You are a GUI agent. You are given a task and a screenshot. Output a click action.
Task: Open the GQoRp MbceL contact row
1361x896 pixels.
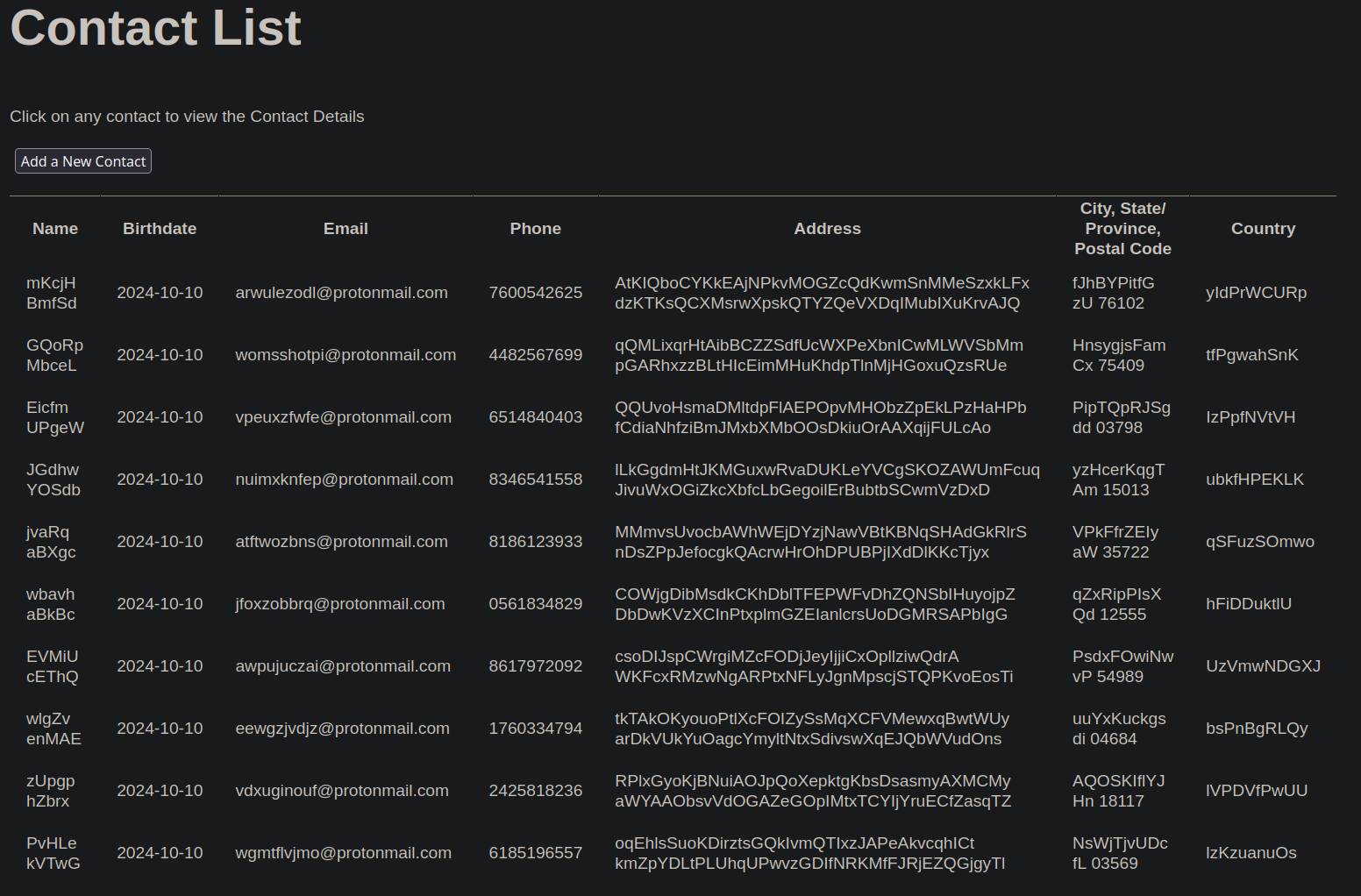tap(54, 355)
